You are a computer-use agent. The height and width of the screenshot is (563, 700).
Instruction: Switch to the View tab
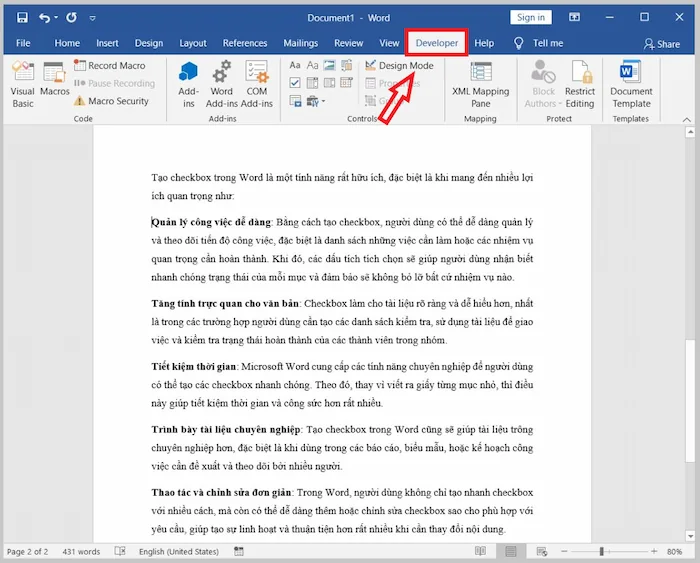point(389,43)
